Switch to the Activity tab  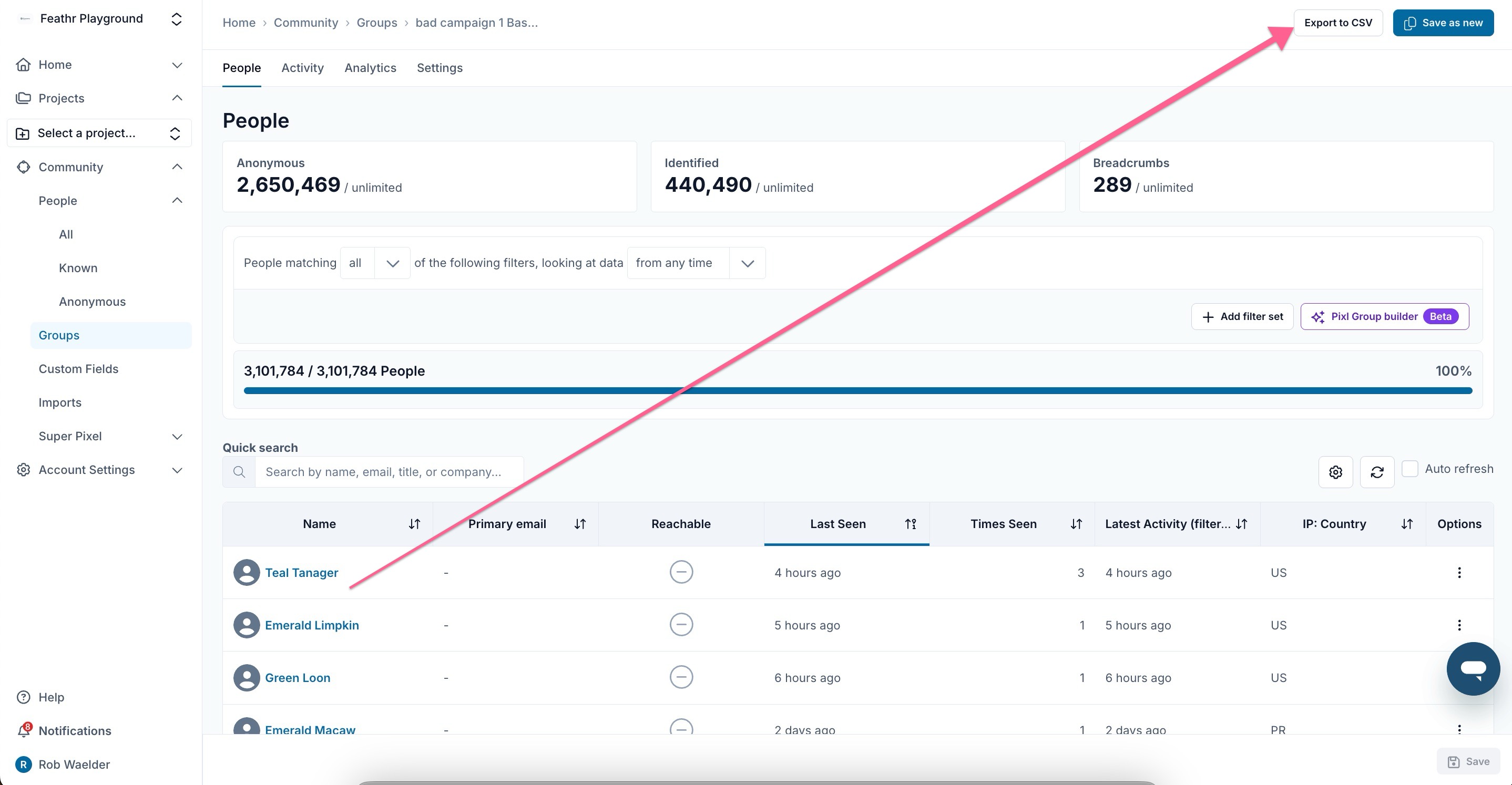point(302,68)
